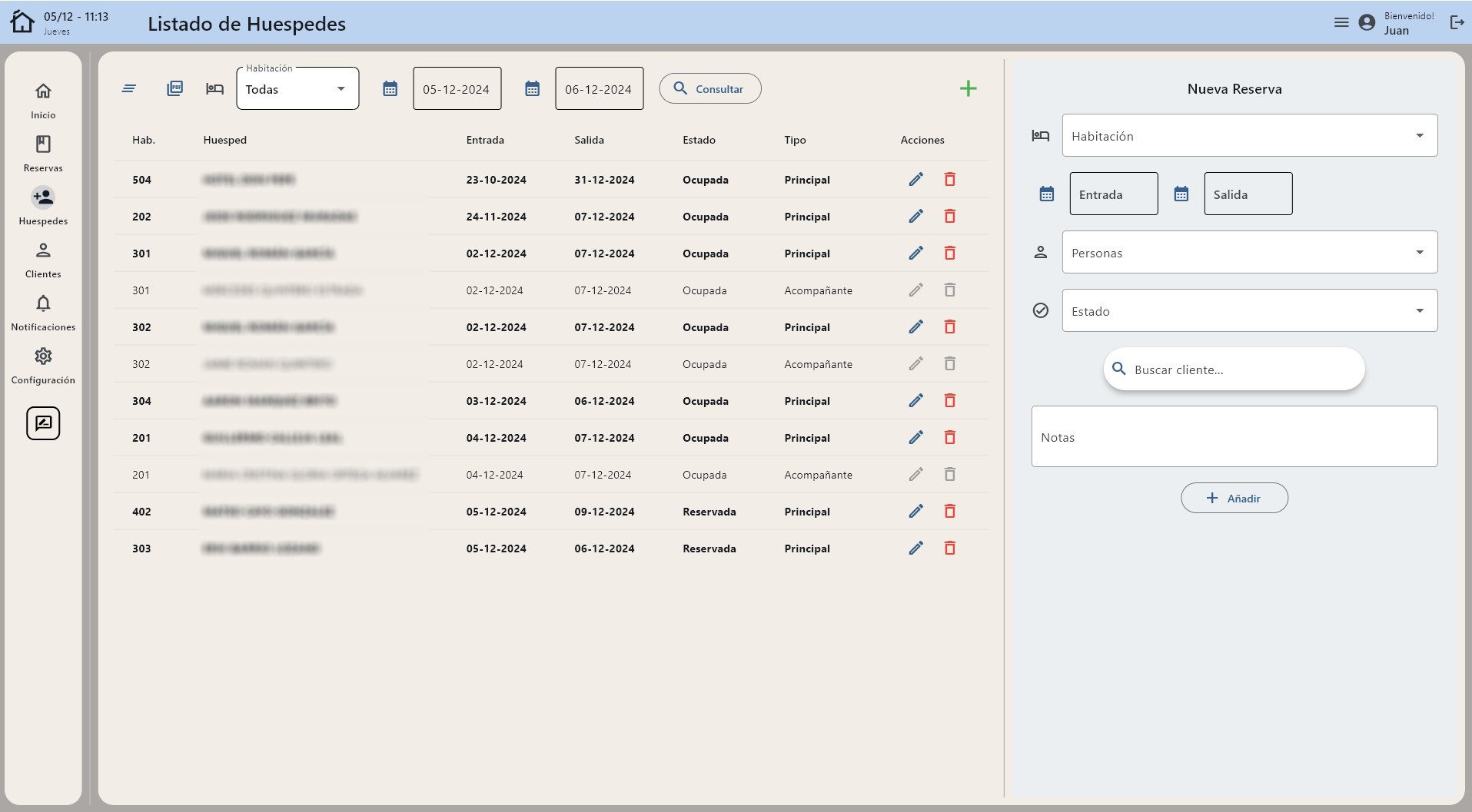The image size is (1472, 812).
Task: Click the Entrada date field
Action: click(1114, 194)
